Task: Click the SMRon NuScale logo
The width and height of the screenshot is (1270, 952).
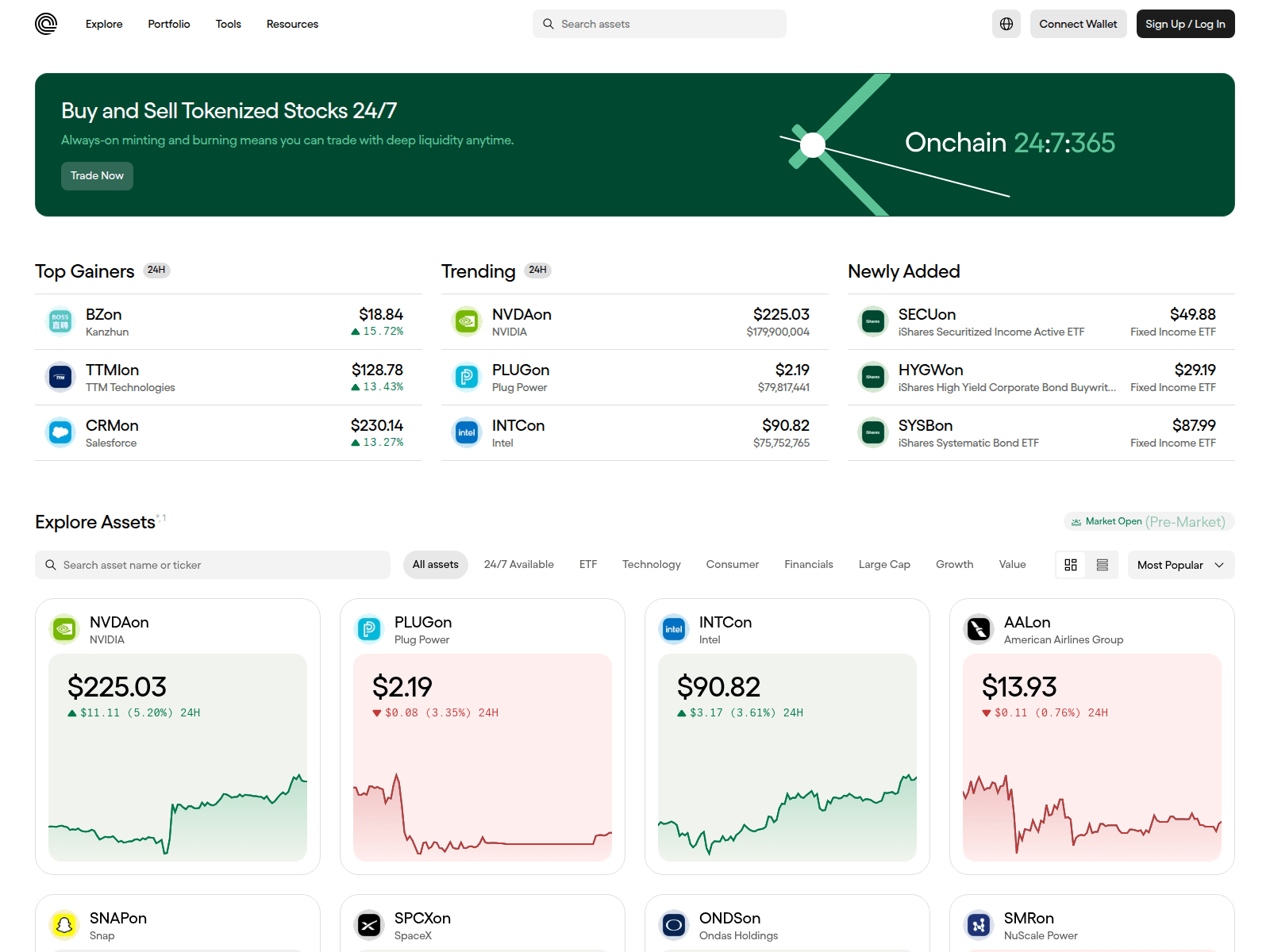Action: point(979,926)
